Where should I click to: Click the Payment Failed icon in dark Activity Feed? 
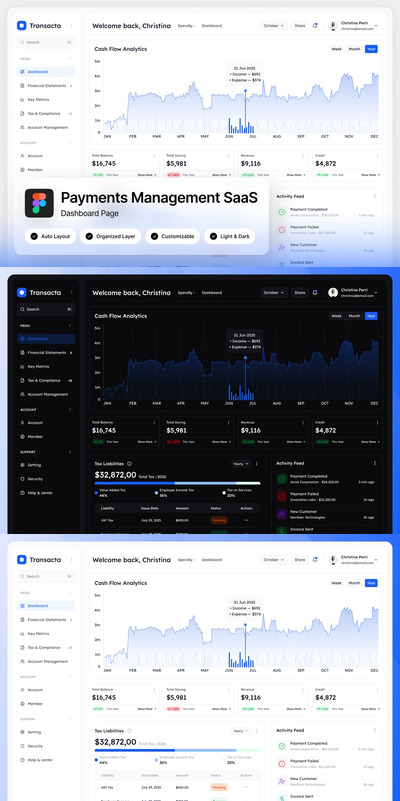281,497
